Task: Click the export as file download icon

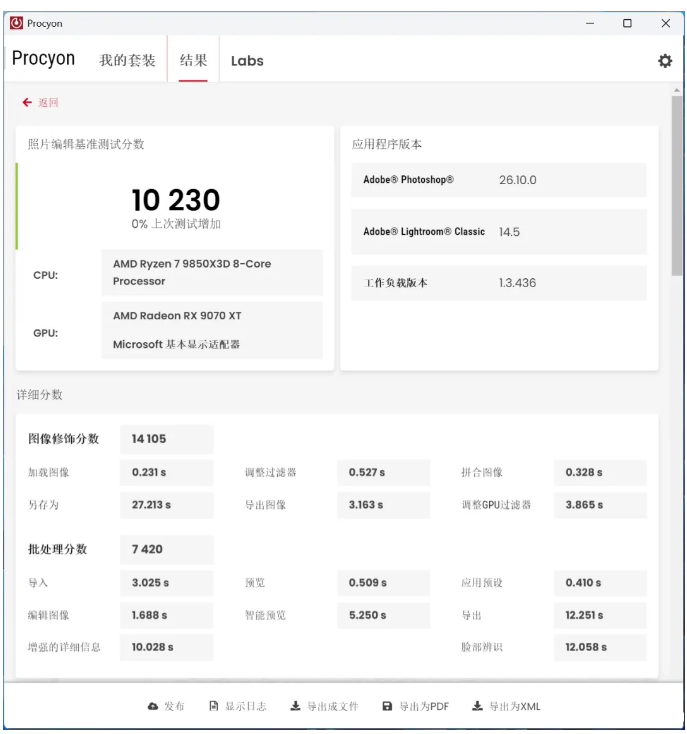Action: (x=296, y=707)
